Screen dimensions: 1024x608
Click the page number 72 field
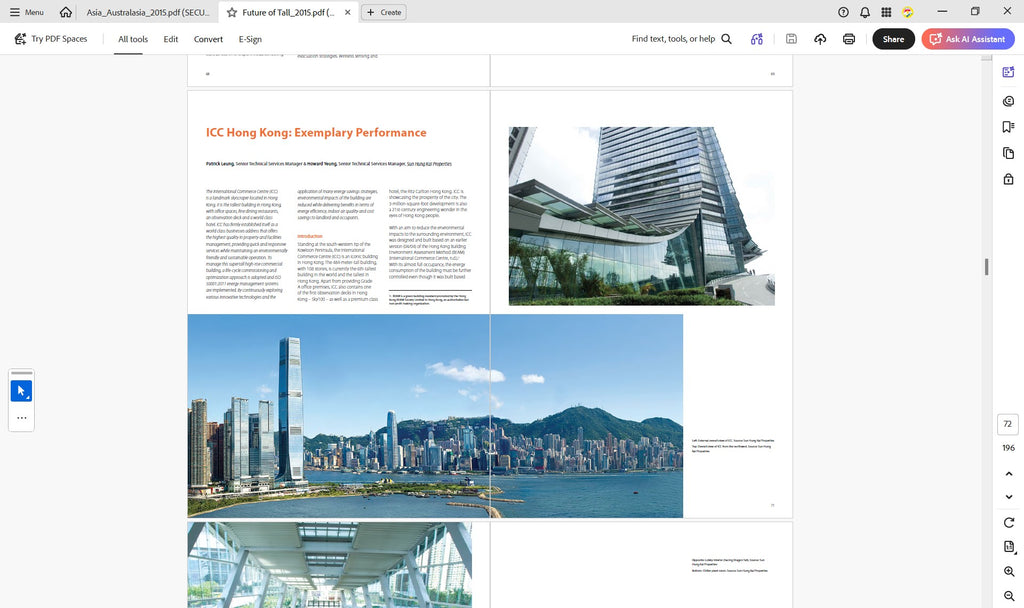[x=1008, y=424]
